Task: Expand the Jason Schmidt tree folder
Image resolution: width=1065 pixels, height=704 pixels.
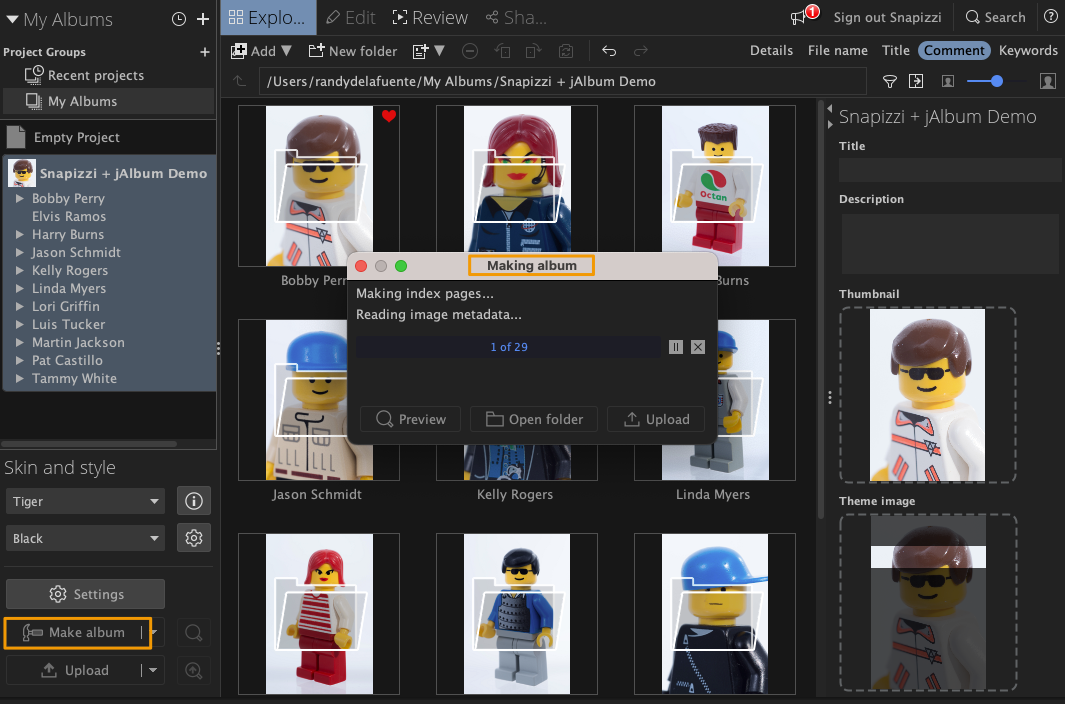Action: coord(20,252)
